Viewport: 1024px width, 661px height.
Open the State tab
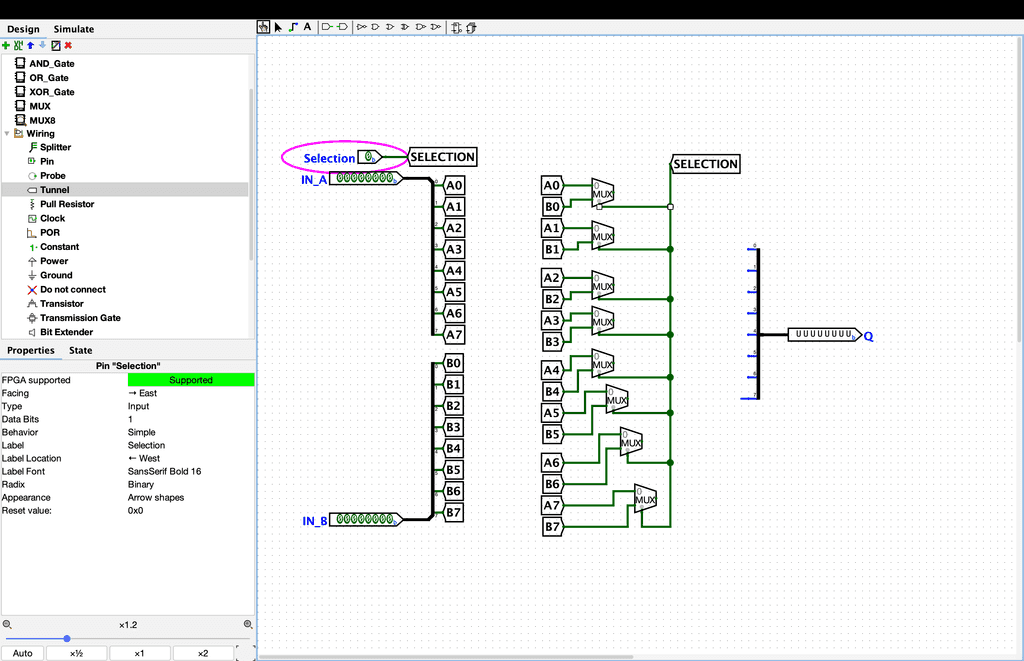80,350
